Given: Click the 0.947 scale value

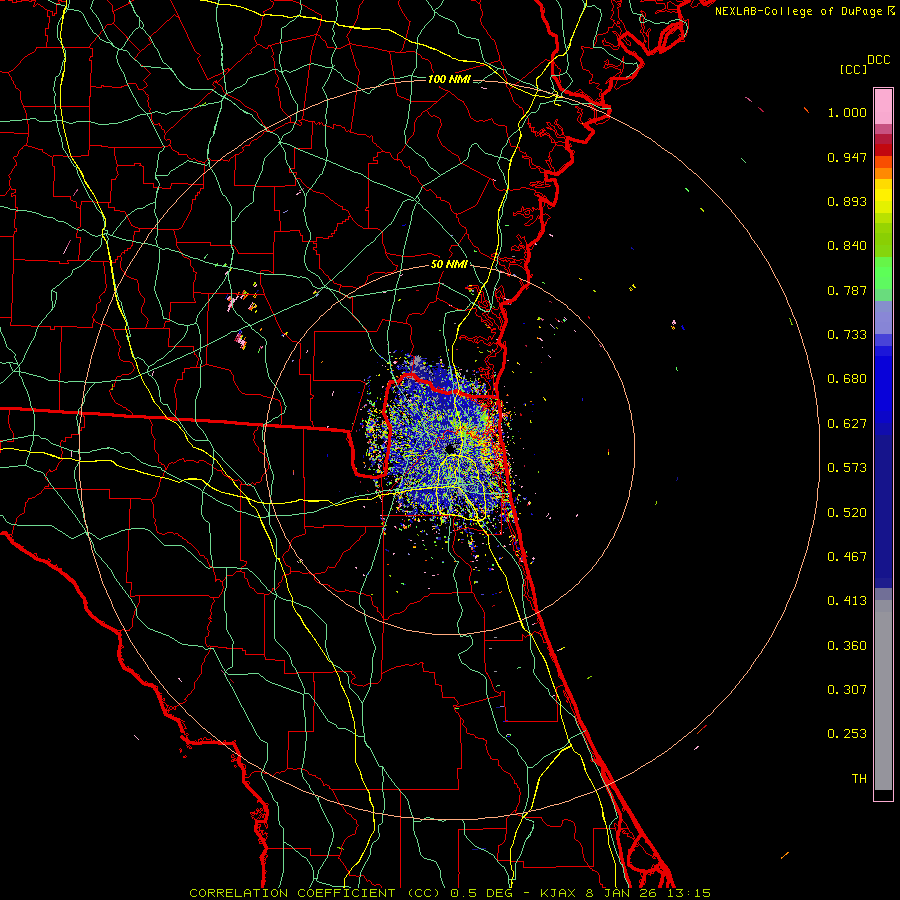Looking at the screenshot, I should point(847,157).
